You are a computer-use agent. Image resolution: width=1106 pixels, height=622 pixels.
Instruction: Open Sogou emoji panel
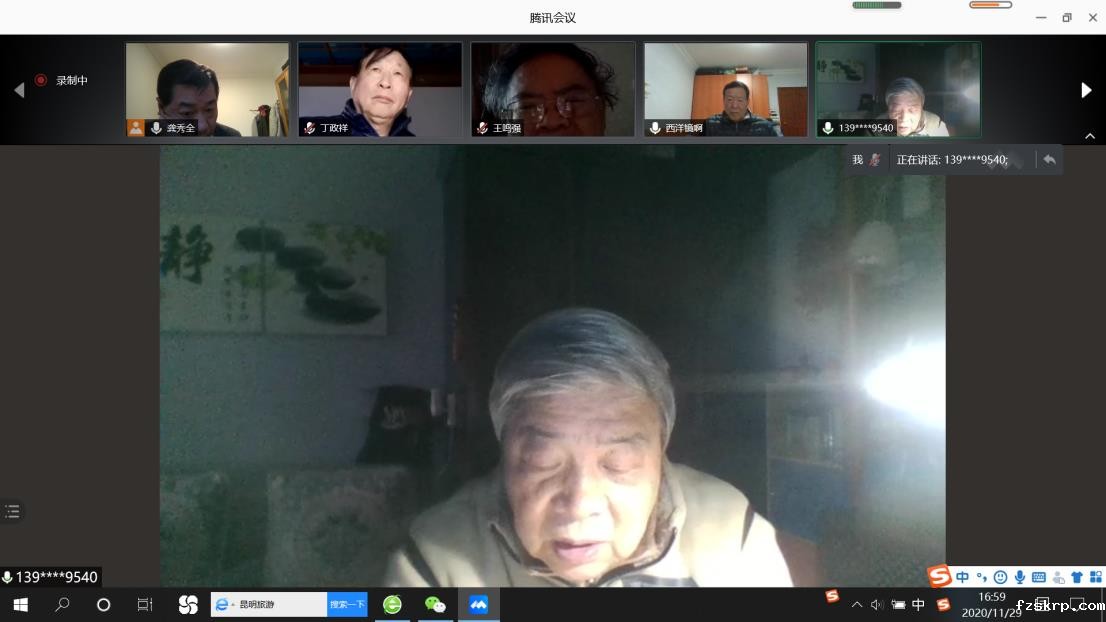tap(1000, 577)
